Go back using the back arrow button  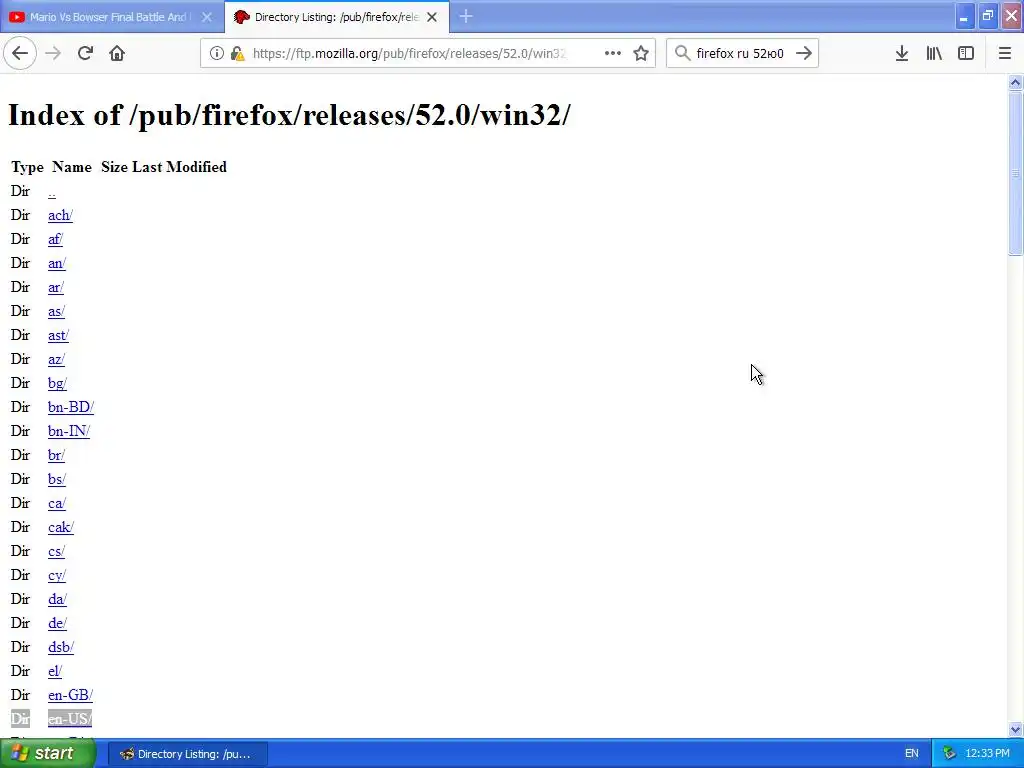(20, 54)
